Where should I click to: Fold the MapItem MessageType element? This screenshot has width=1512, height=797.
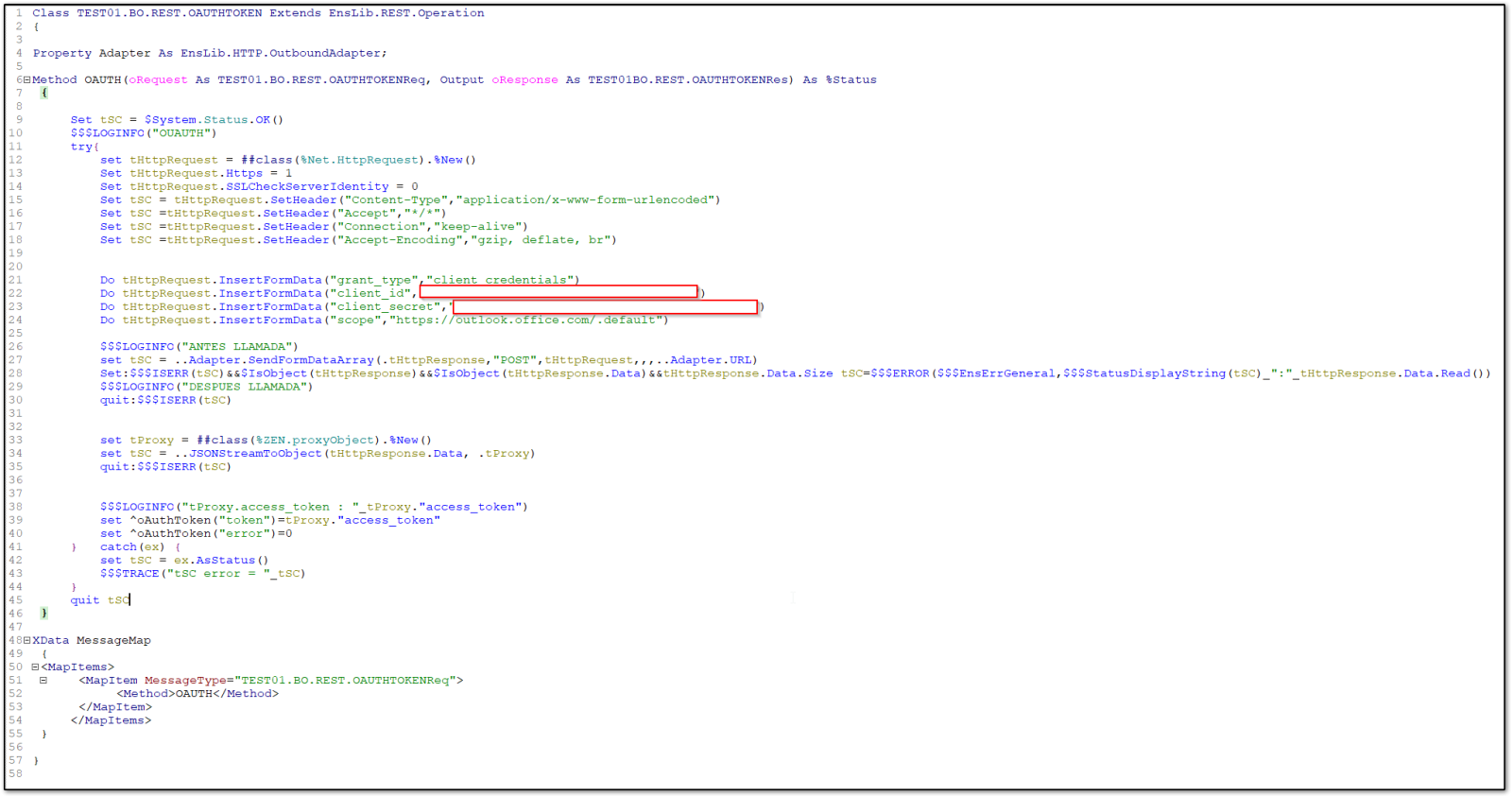coord(43,681)
